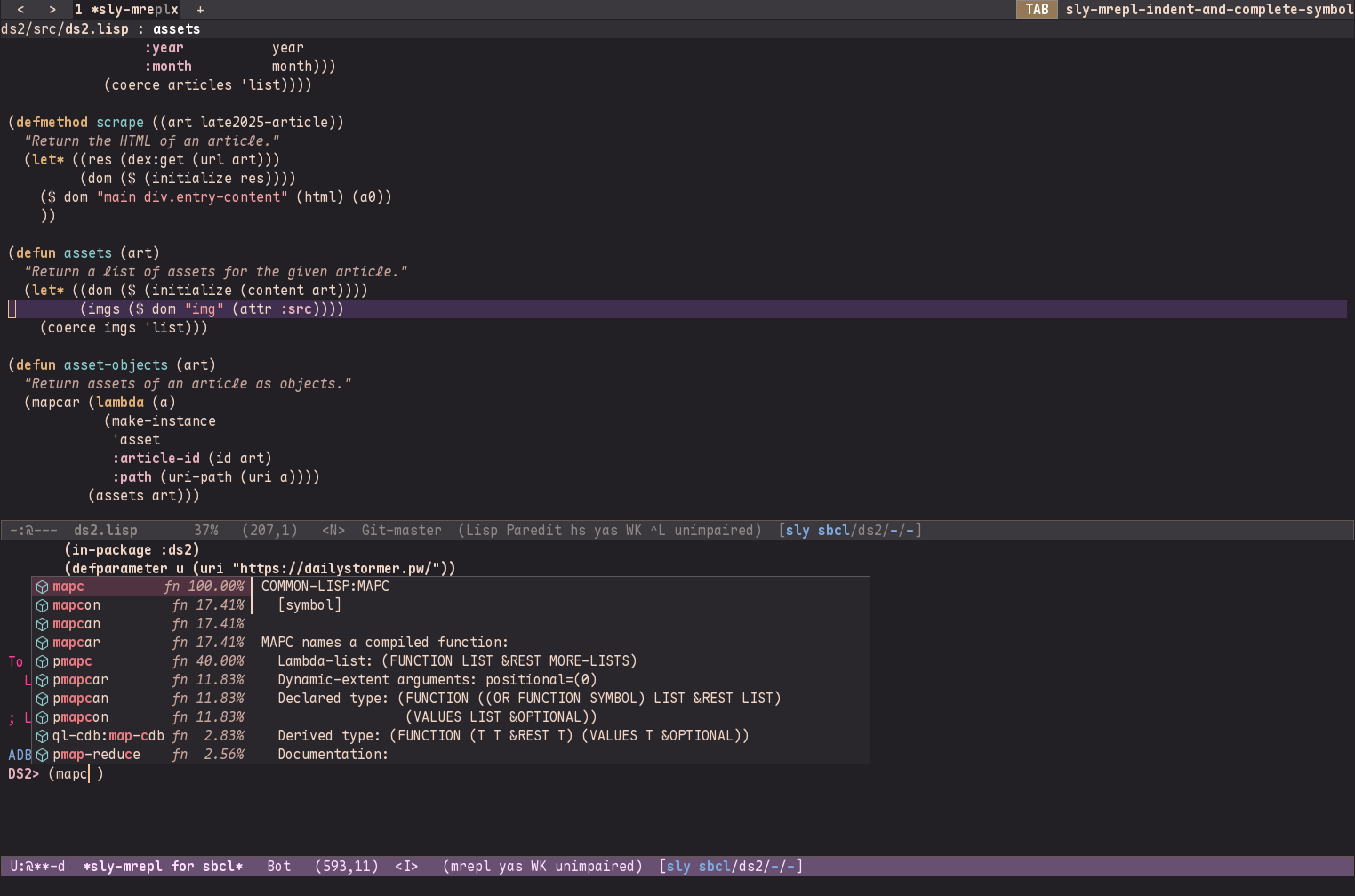This screenshot has width=1355, height=896.
Task: Toggle unimpaired in the REPL mode line
Action: coord(594,867)
